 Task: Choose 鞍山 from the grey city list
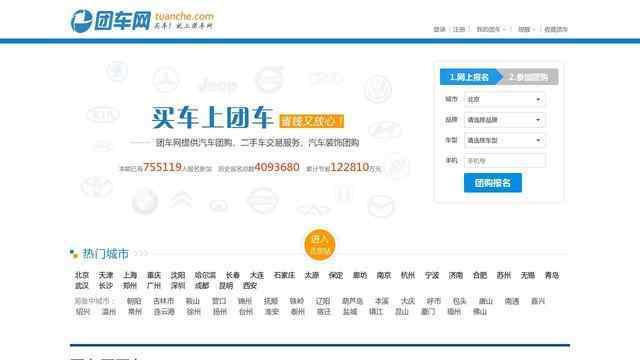[193, 301]
